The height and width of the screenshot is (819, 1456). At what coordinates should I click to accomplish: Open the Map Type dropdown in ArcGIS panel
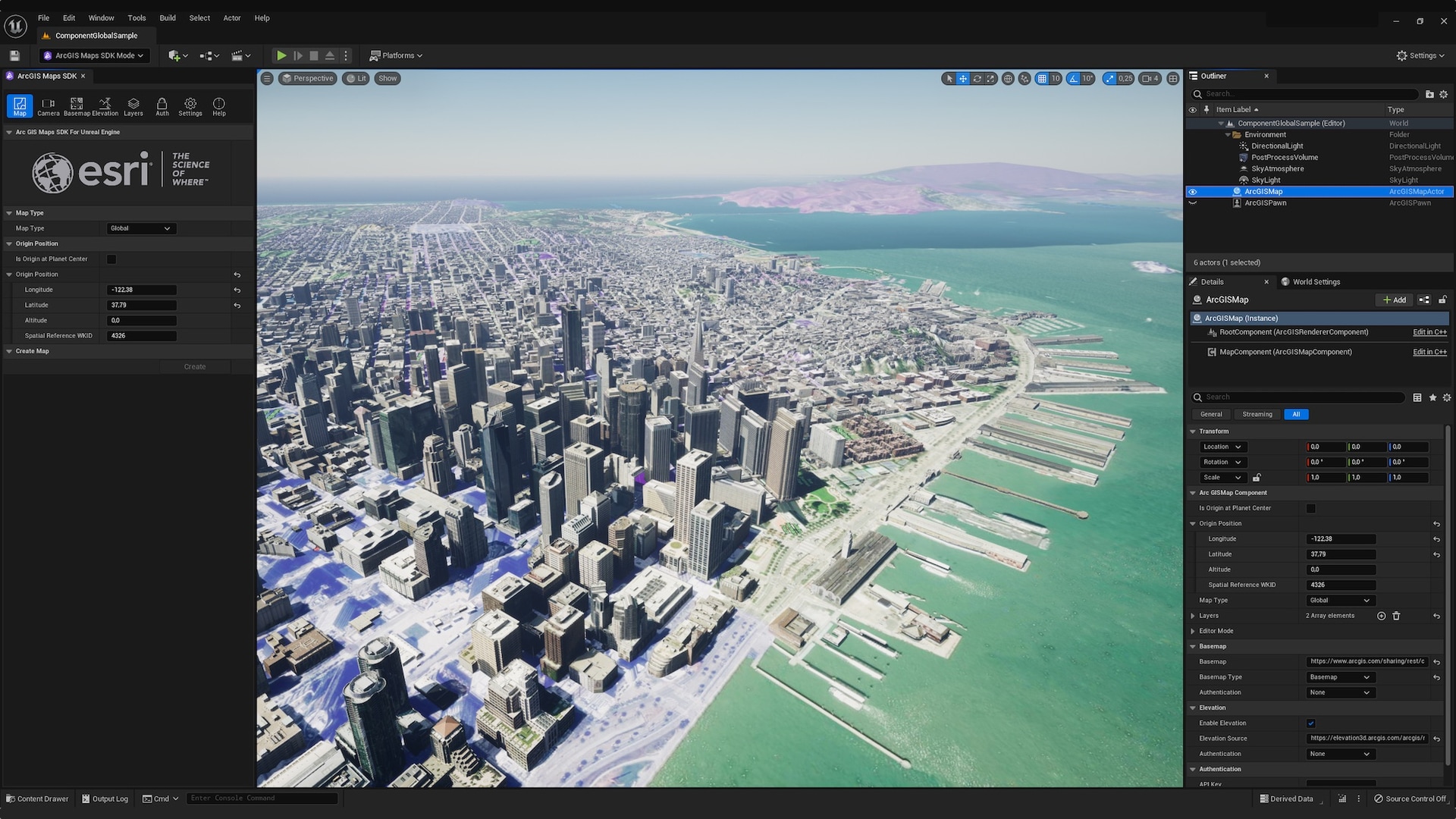[x=140, y=227]
